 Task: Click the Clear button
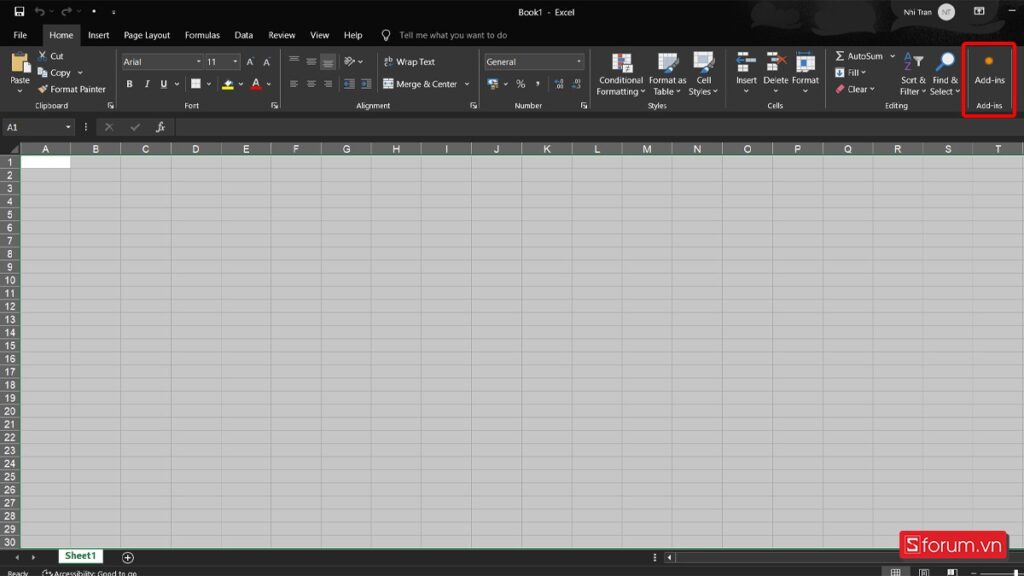(855, 89)
